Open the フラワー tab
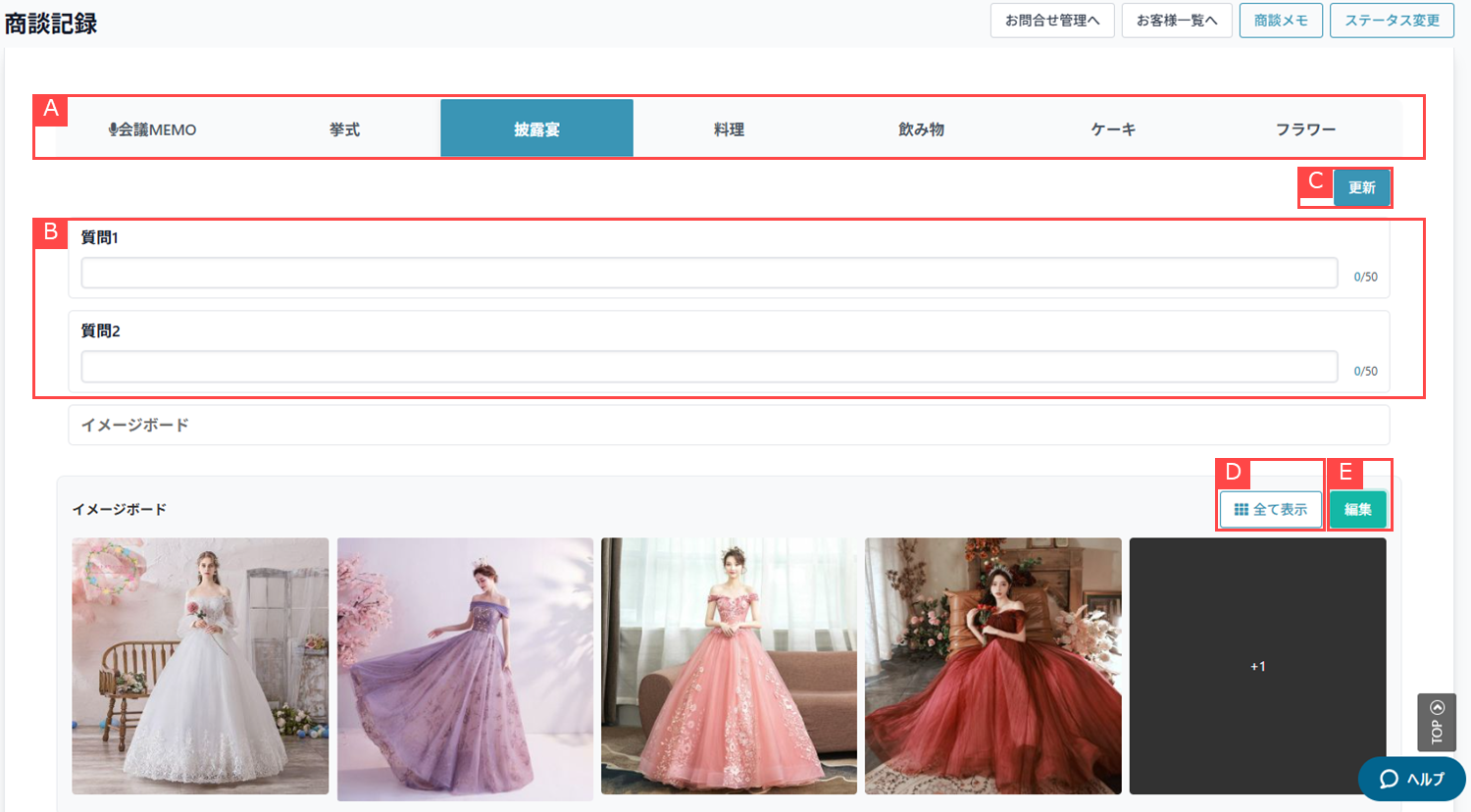Image resolution: width=1471 pixels, height=812 pixels. [x=1305, y=129]
